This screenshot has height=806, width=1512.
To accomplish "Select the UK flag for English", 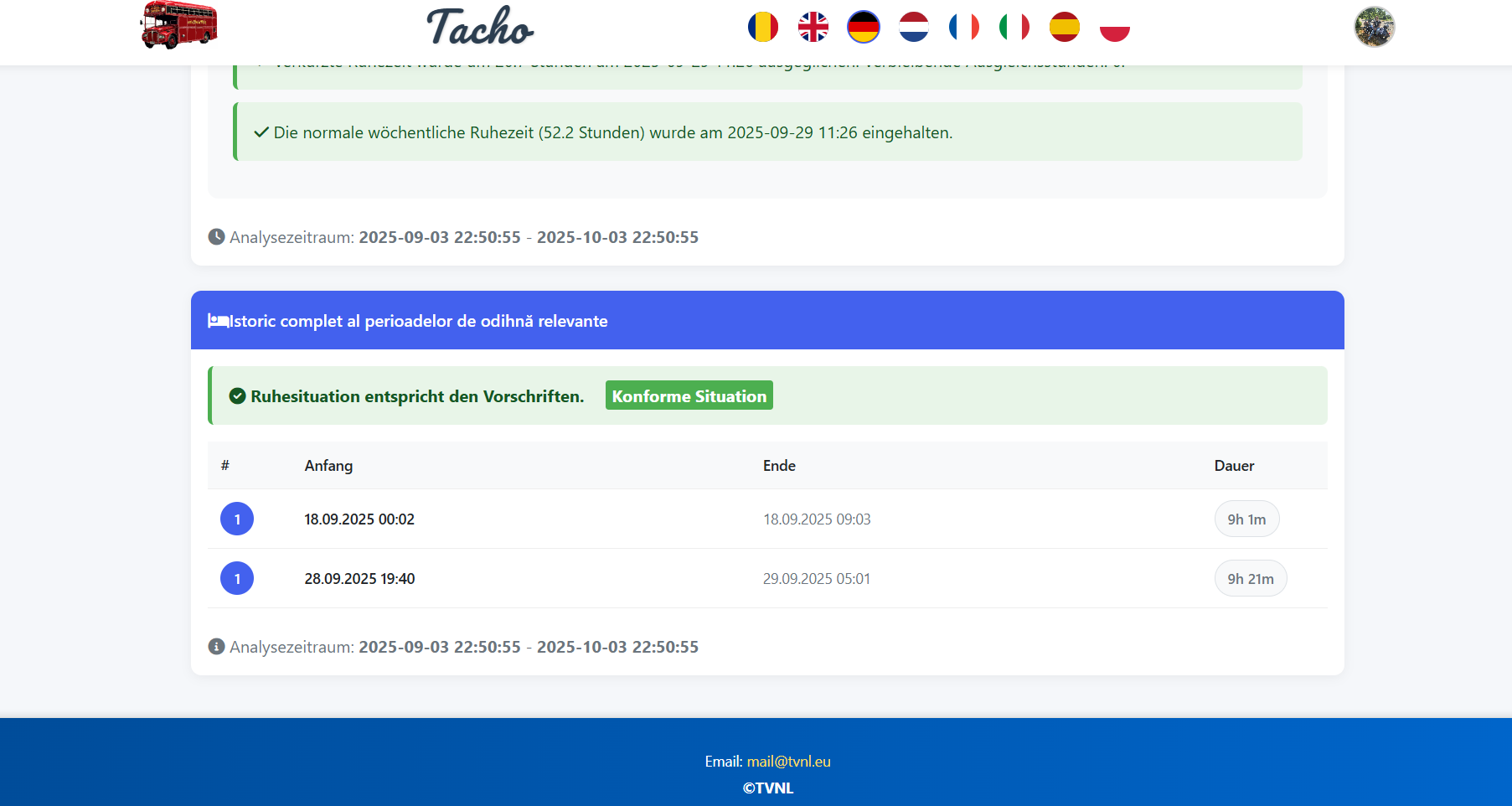I will click(x=813, y=27).
